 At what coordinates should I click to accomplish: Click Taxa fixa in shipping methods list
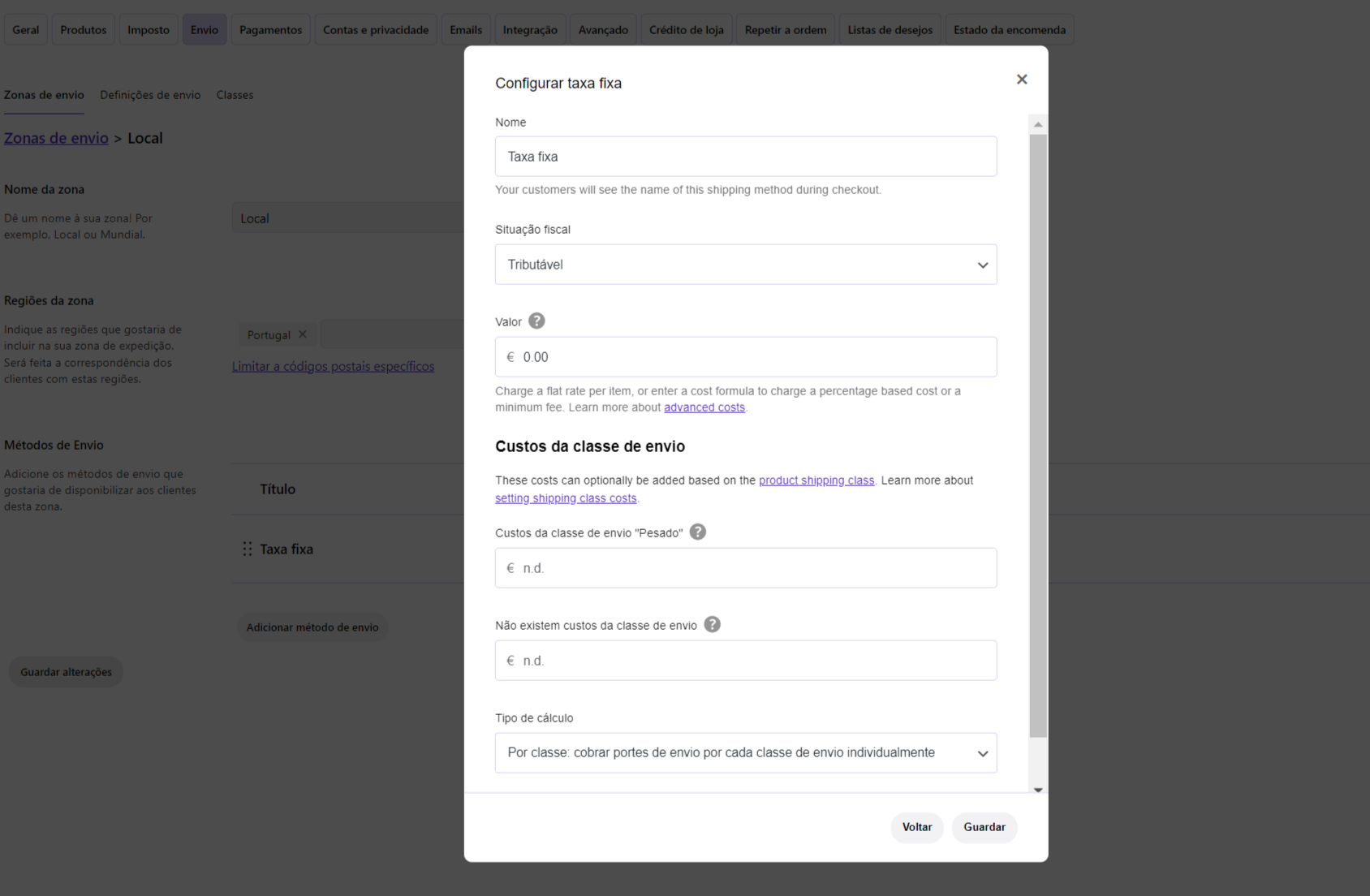tap(286, 549)
